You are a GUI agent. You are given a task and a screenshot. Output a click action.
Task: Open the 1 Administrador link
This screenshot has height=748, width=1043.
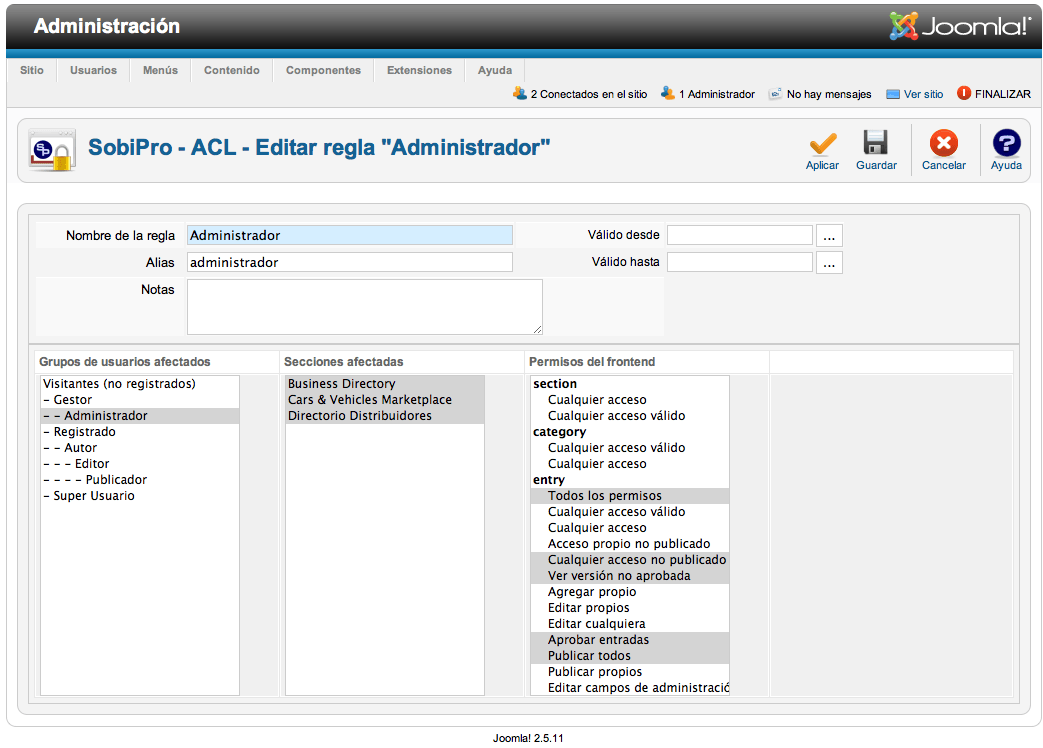pyautogui.click(x=716, y=94)
